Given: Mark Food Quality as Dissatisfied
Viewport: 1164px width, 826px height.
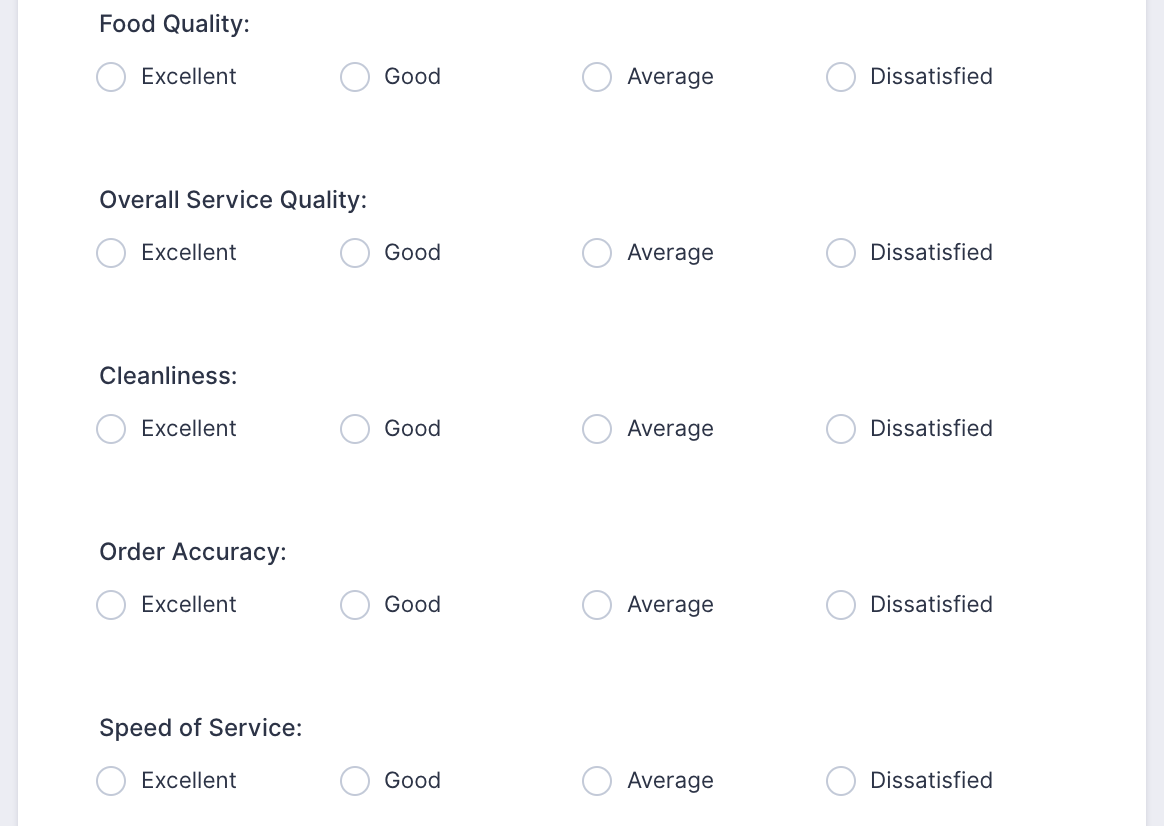Looking at the screenshot, I should tap(841, 77).
